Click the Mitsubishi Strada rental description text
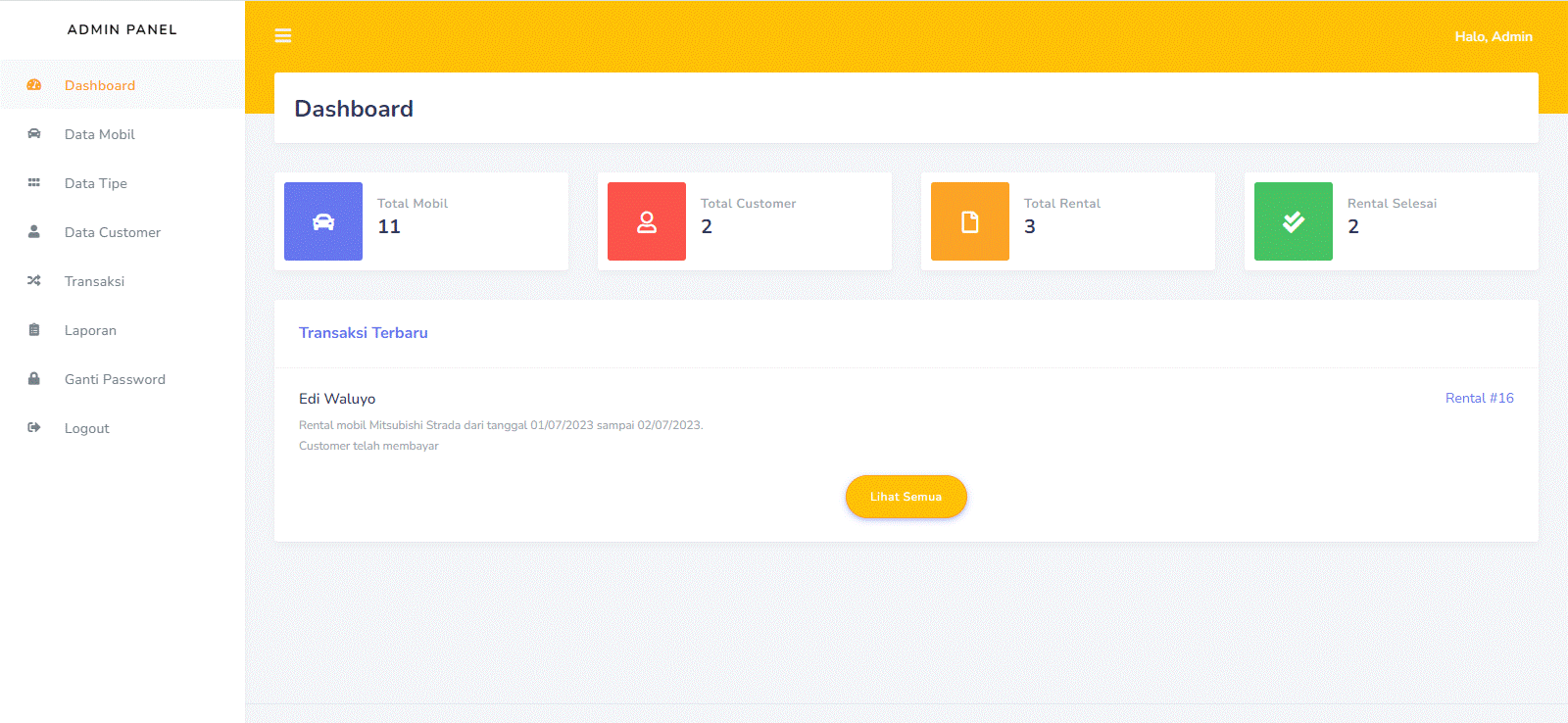The image size is (1568, 723). click(x=501, y=425)
